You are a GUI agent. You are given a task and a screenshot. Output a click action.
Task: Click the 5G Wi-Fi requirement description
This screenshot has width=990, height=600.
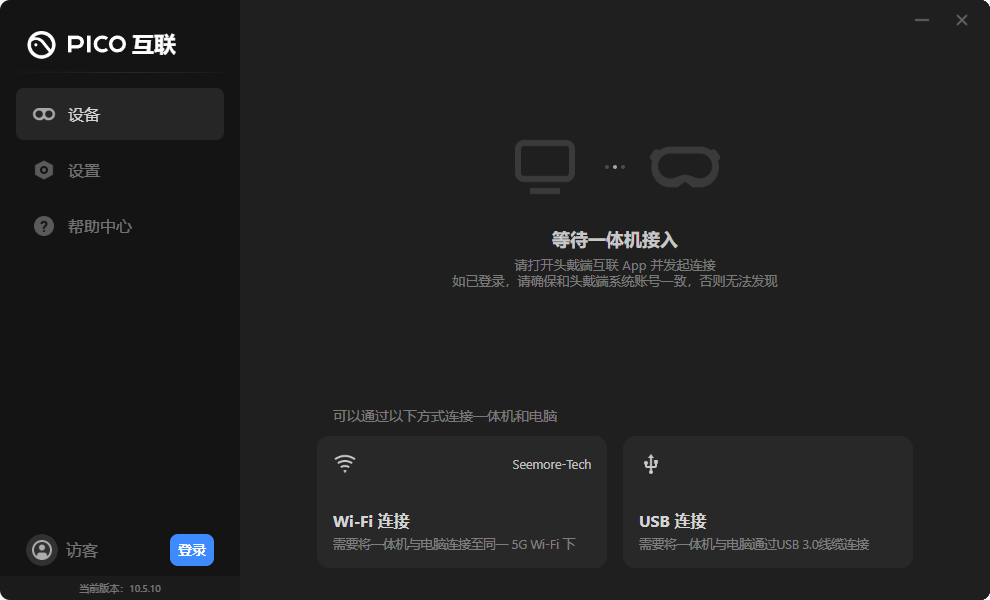coord(454,544)
